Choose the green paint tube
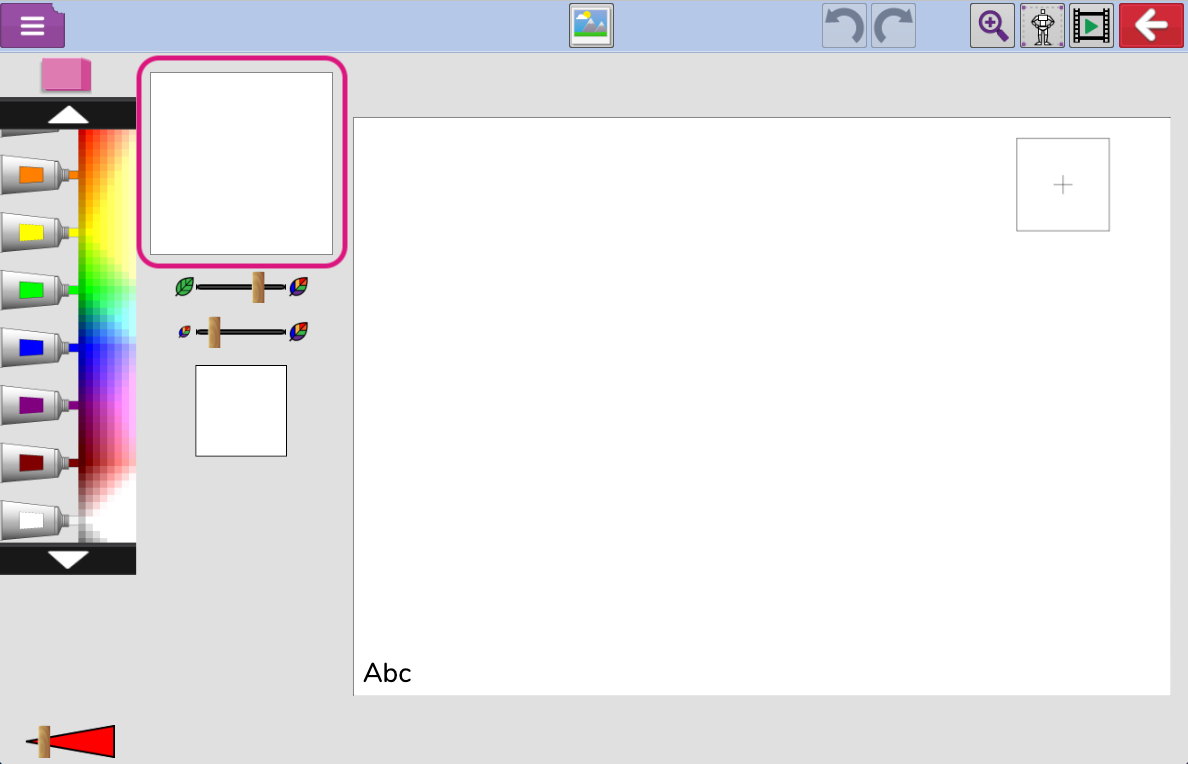This screenshot has height=764, width=1188. [x=38, y=290]
